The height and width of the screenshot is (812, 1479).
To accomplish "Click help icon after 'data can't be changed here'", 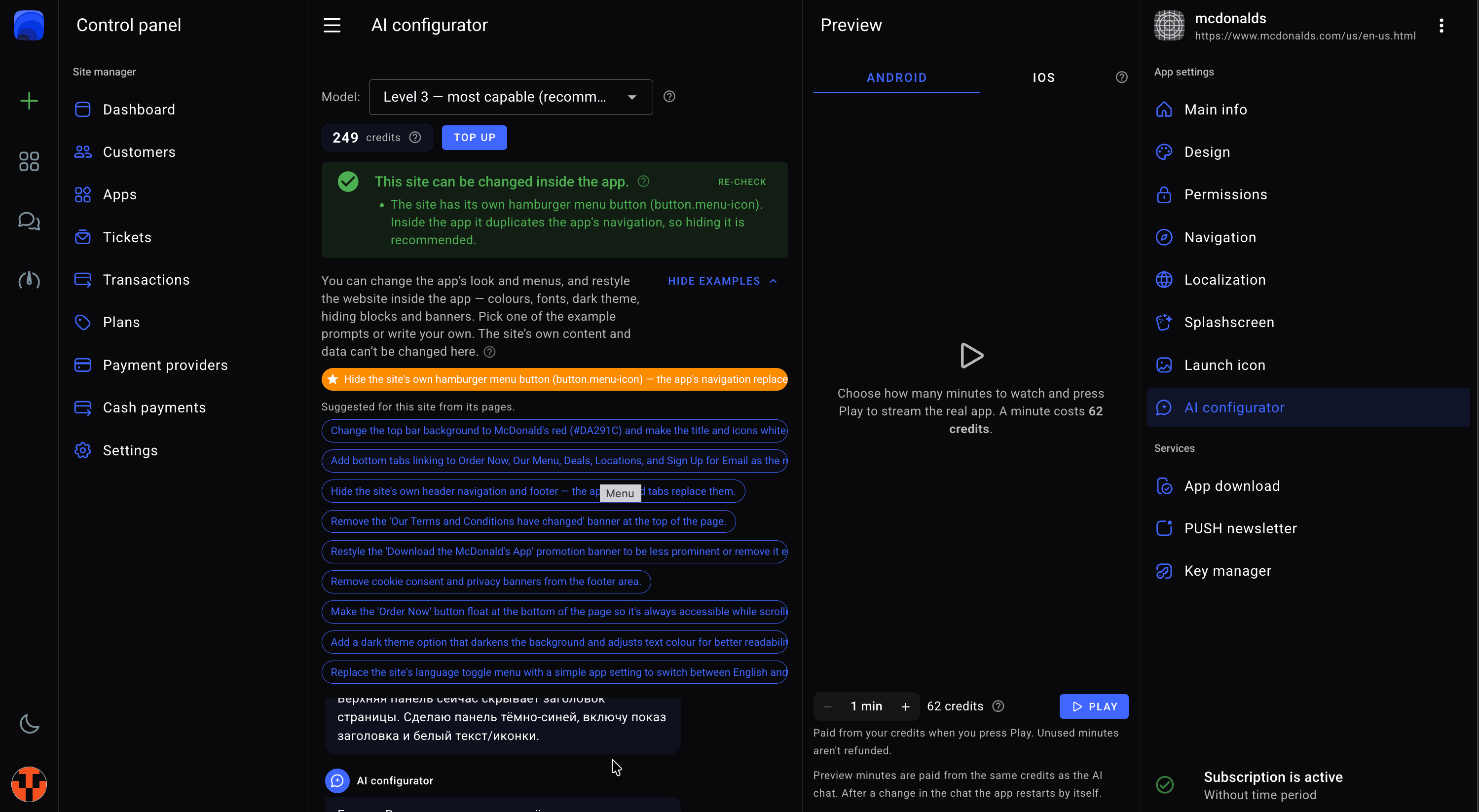I will tap(490, 352).
